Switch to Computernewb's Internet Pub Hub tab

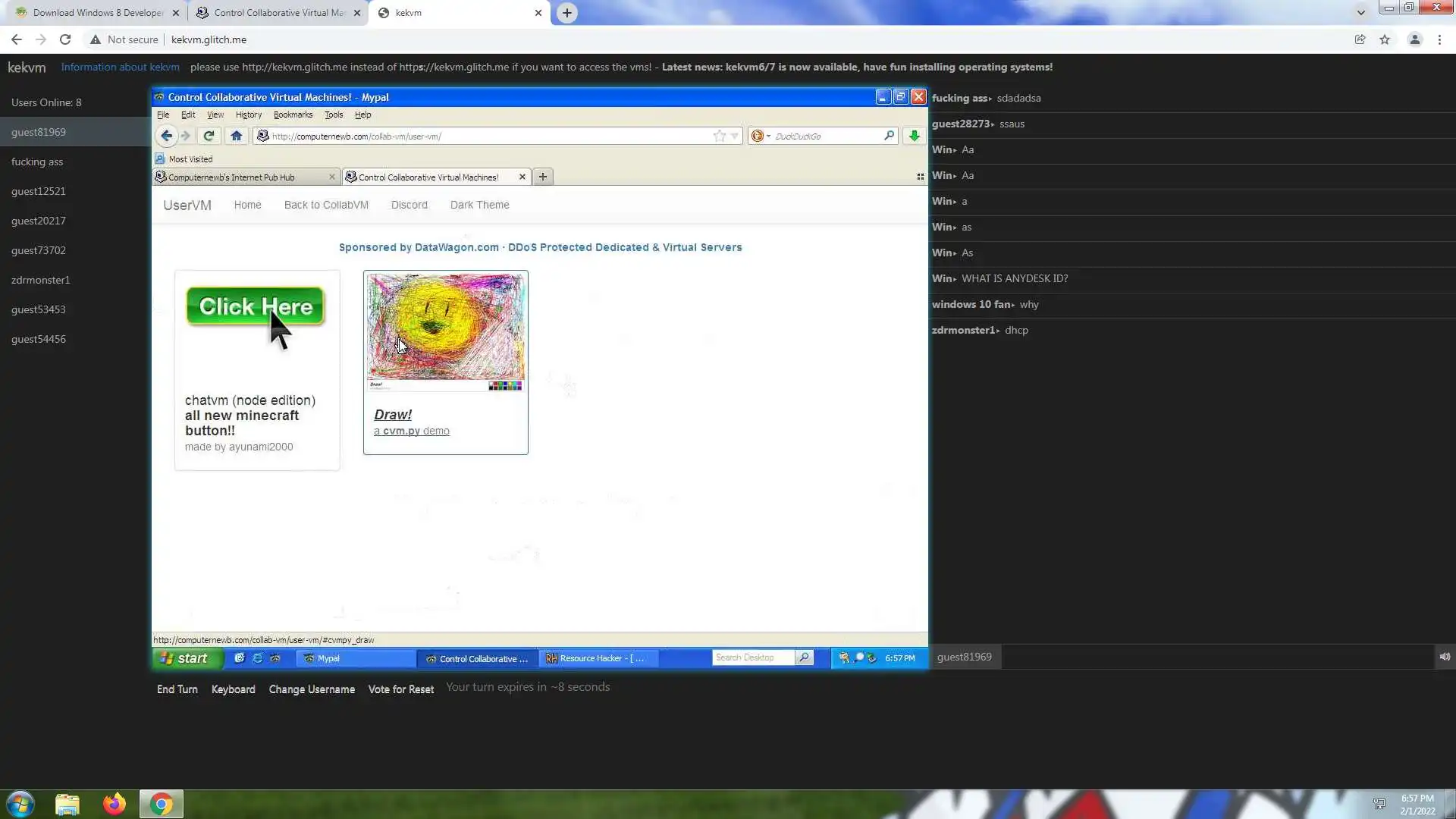pos(231,177)
